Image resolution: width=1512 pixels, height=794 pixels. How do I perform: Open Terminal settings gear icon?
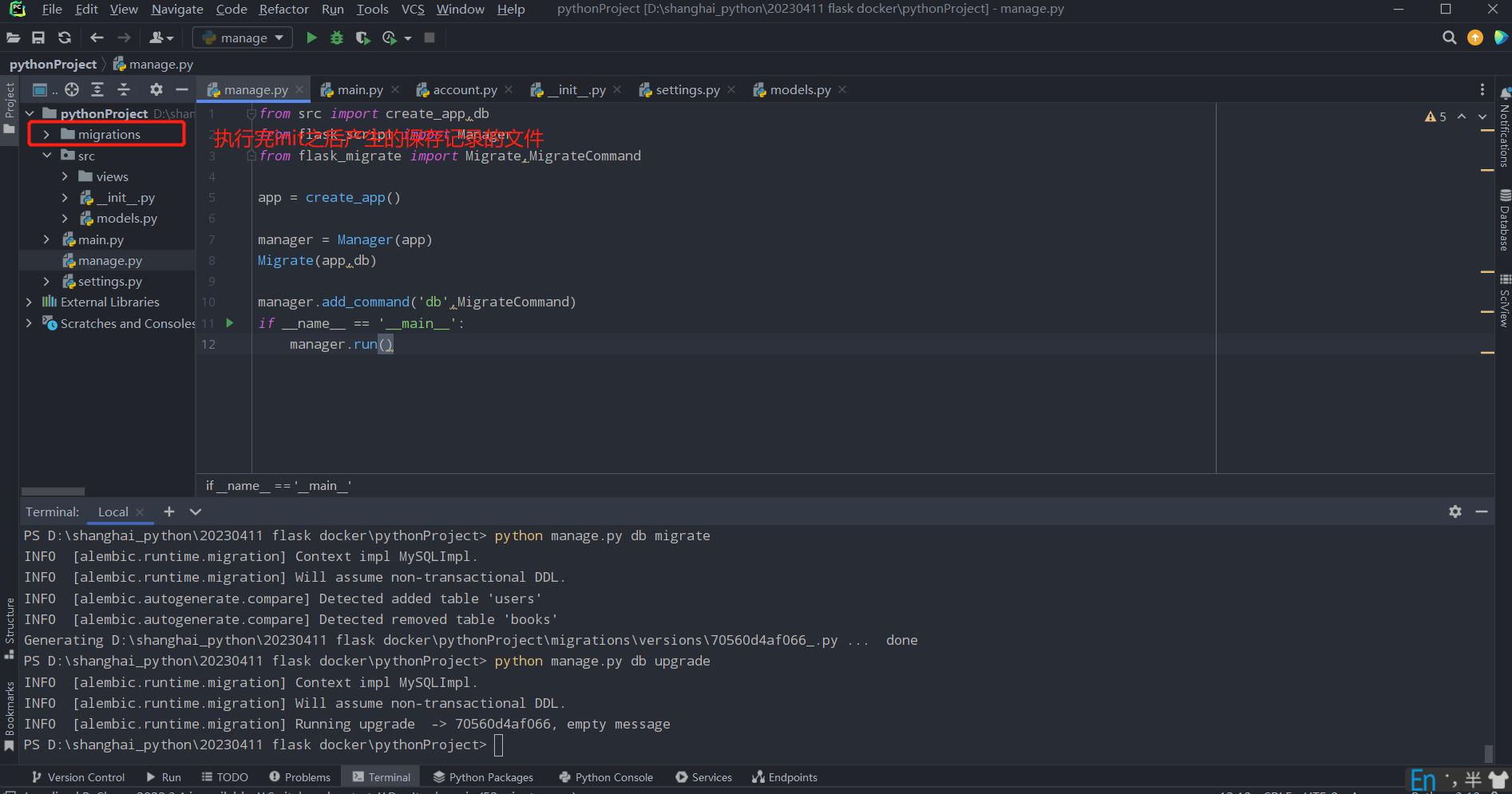tap(1455, 512)
